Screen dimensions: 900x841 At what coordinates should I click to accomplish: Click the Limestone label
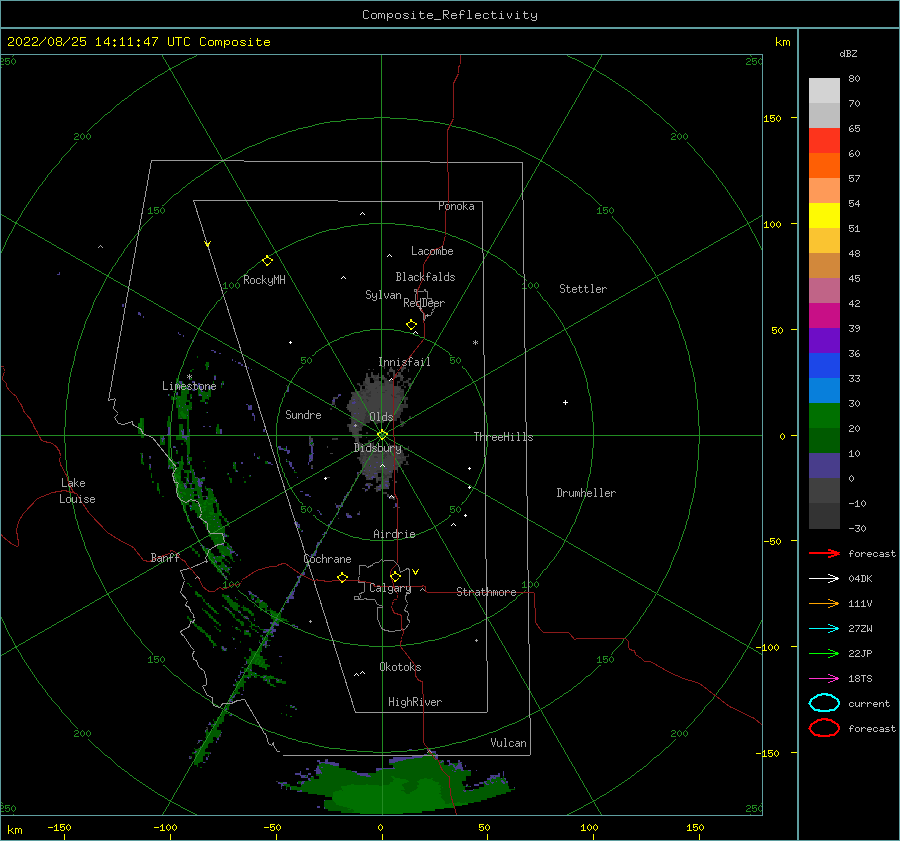click(x=189, y=386)
